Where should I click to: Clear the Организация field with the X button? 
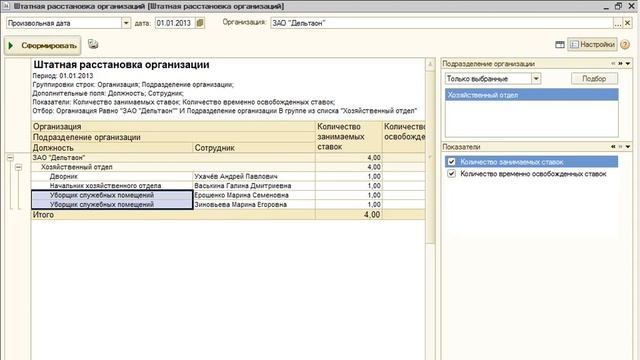click(x=627, y=23)
